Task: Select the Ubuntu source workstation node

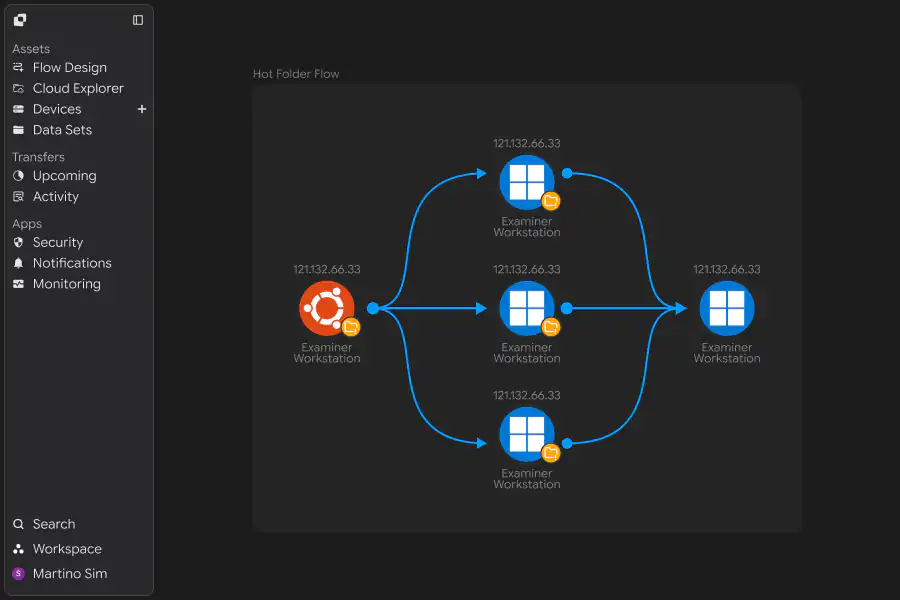Action: click(x=327, y=308)
